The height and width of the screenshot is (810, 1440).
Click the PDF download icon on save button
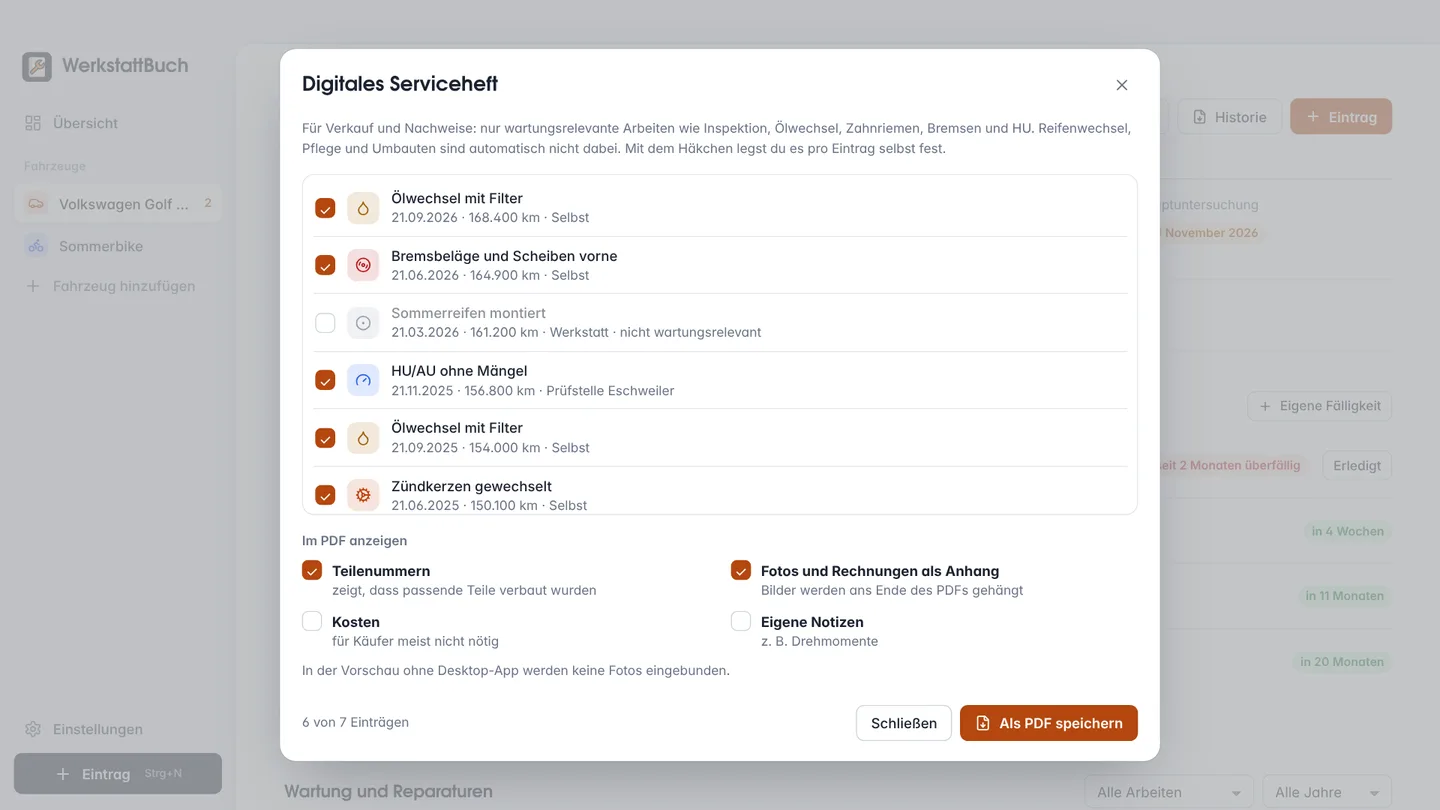coord(983,723)
